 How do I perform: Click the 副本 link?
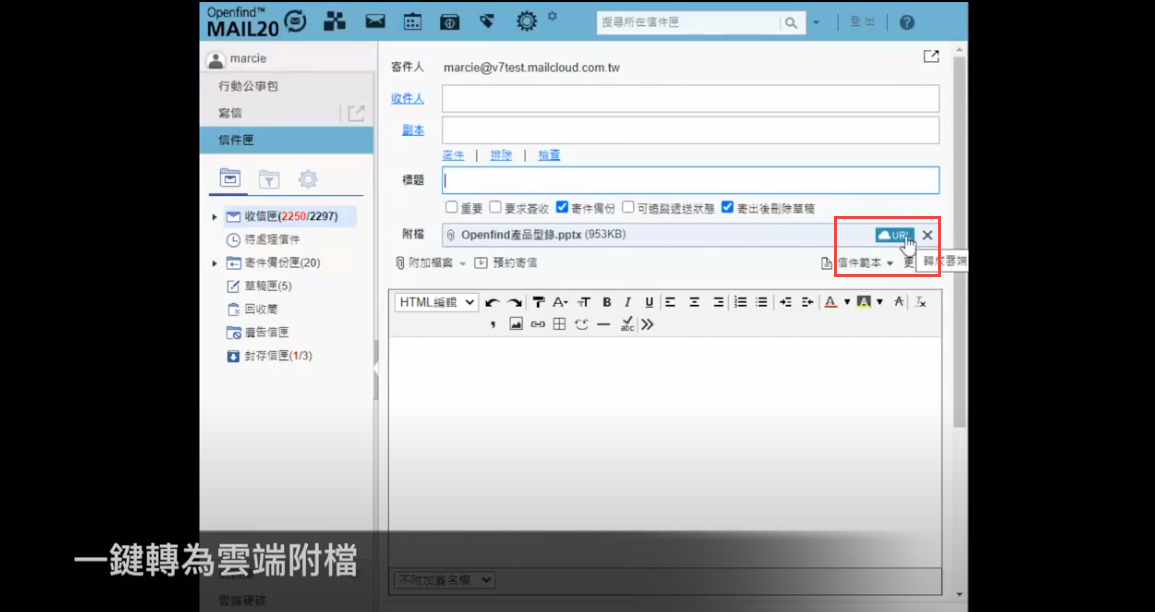click(413, 130)
